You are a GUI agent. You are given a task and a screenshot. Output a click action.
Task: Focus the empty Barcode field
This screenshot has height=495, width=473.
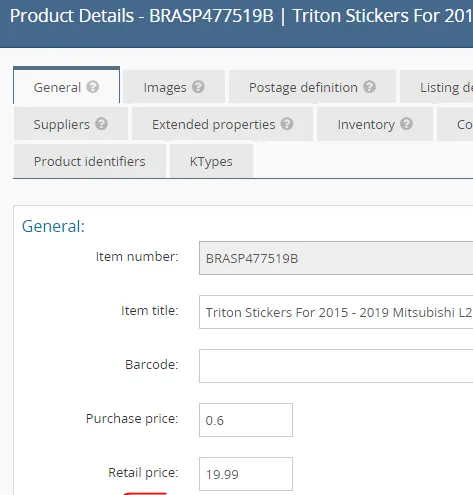[336, 366]
